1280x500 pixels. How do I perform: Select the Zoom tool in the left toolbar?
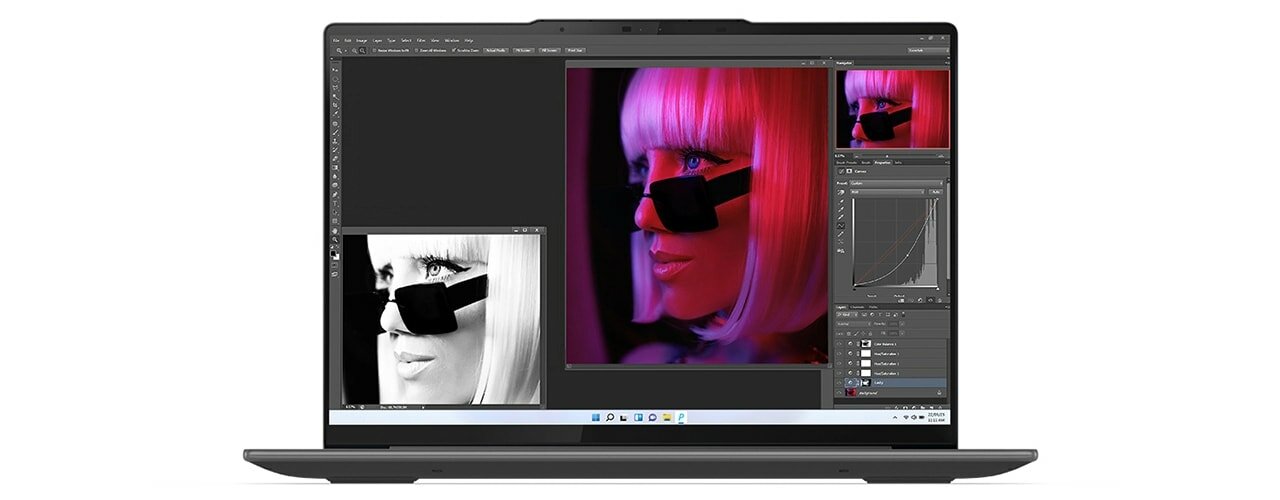(x=335, y=240)
